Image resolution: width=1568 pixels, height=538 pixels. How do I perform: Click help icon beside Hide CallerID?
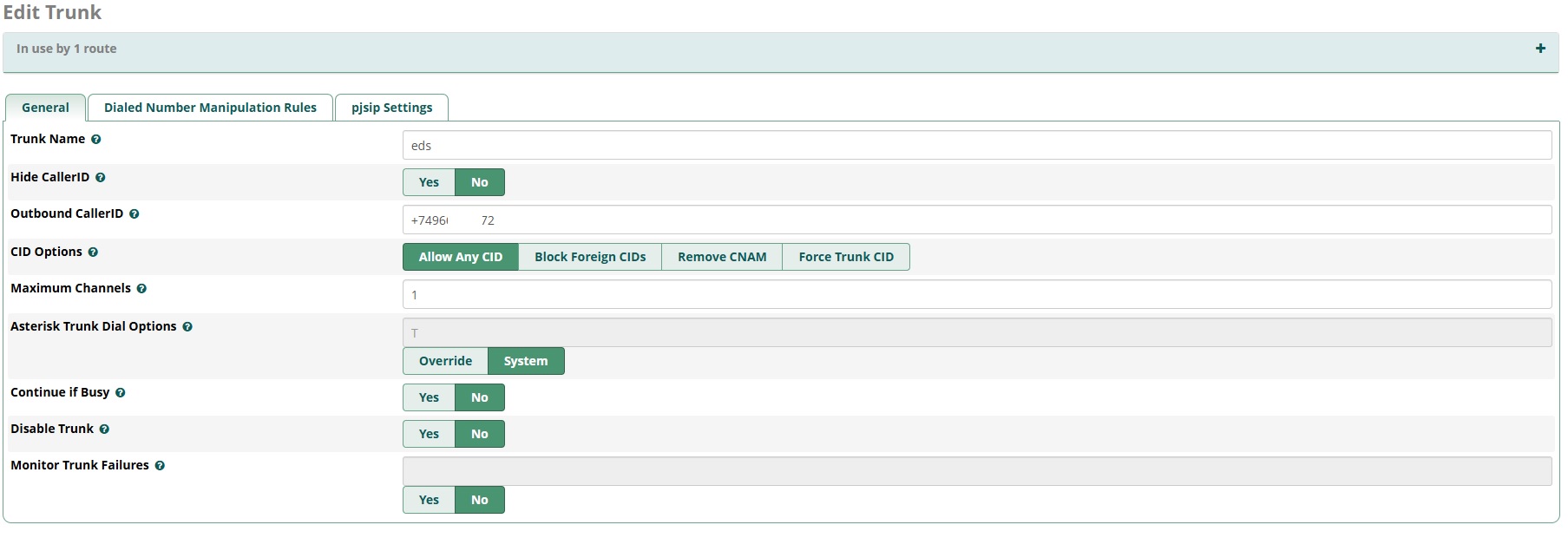[101, 178]
